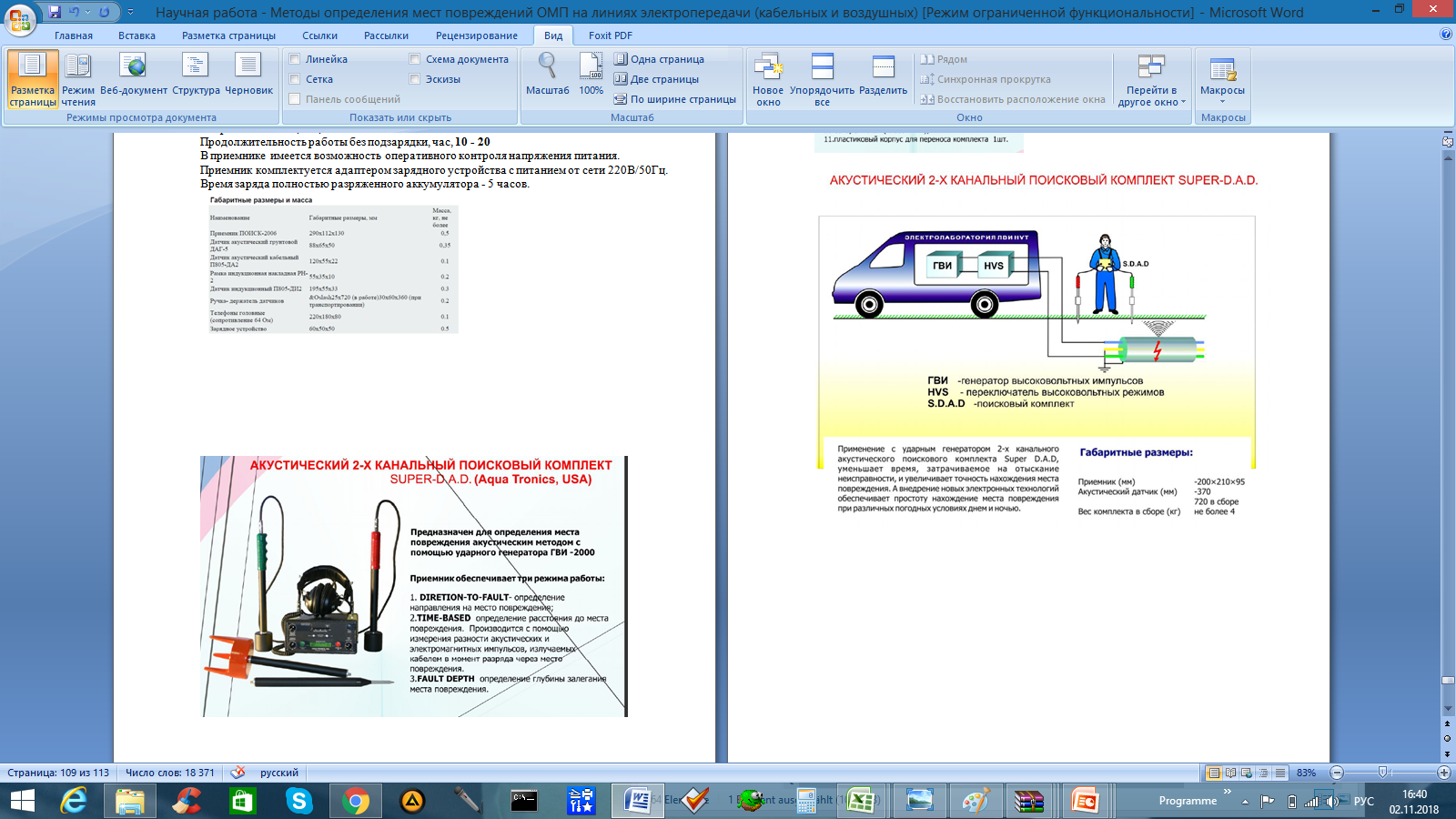Open the Рецензирование ribbon tab

click(477, 35)
